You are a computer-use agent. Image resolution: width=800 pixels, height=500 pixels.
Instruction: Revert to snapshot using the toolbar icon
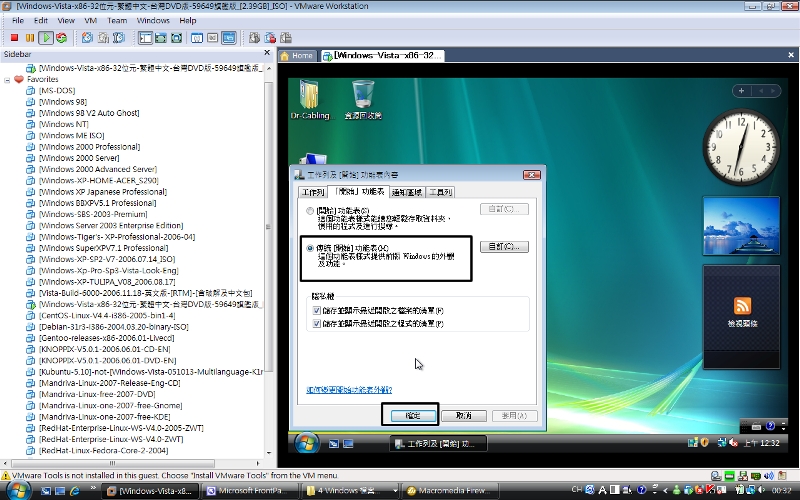click(103, 38)
